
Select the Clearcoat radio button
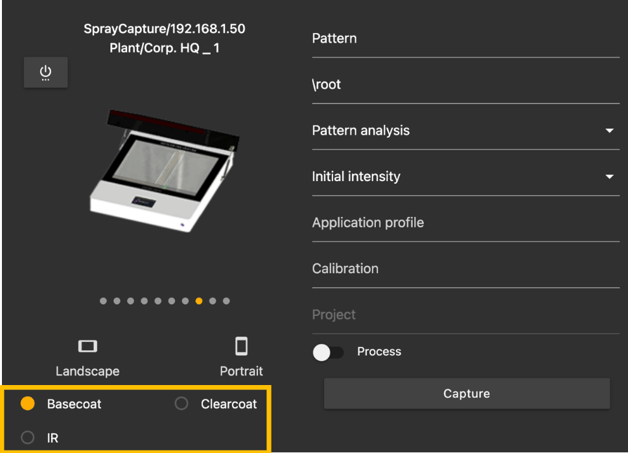pyautogui.click(x=181, y=404)
